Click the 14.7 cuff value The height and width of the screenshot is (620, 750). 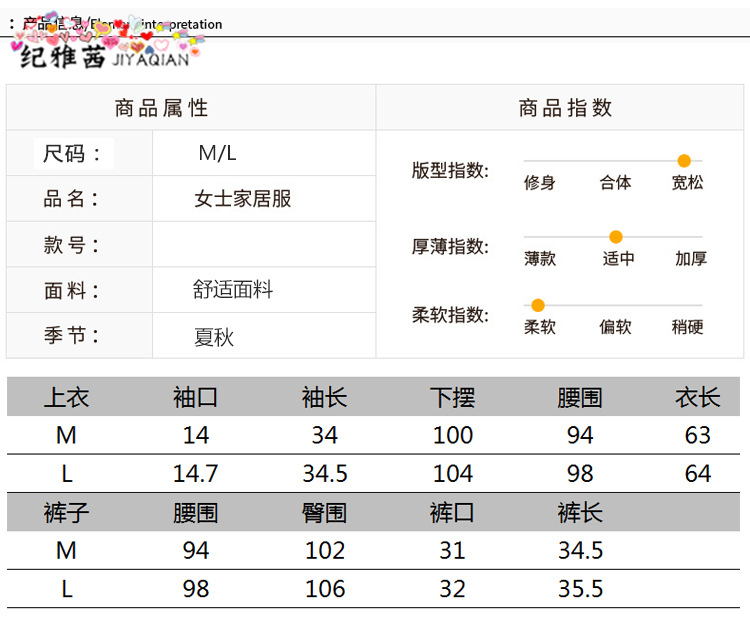(x=196, y=474)
